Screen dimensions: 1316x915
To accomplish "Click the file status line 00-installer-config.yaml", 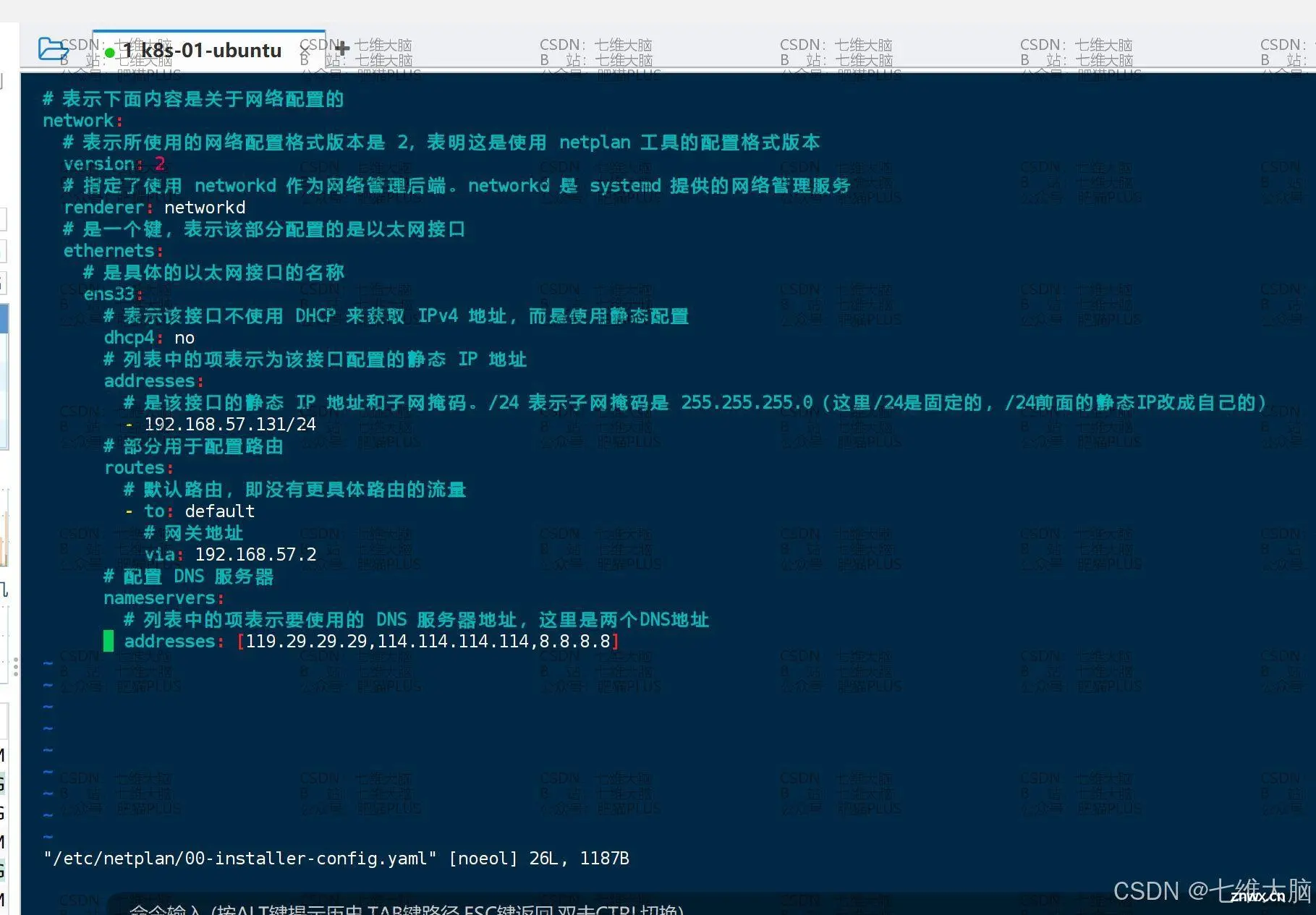I will [x=336, y=859].
